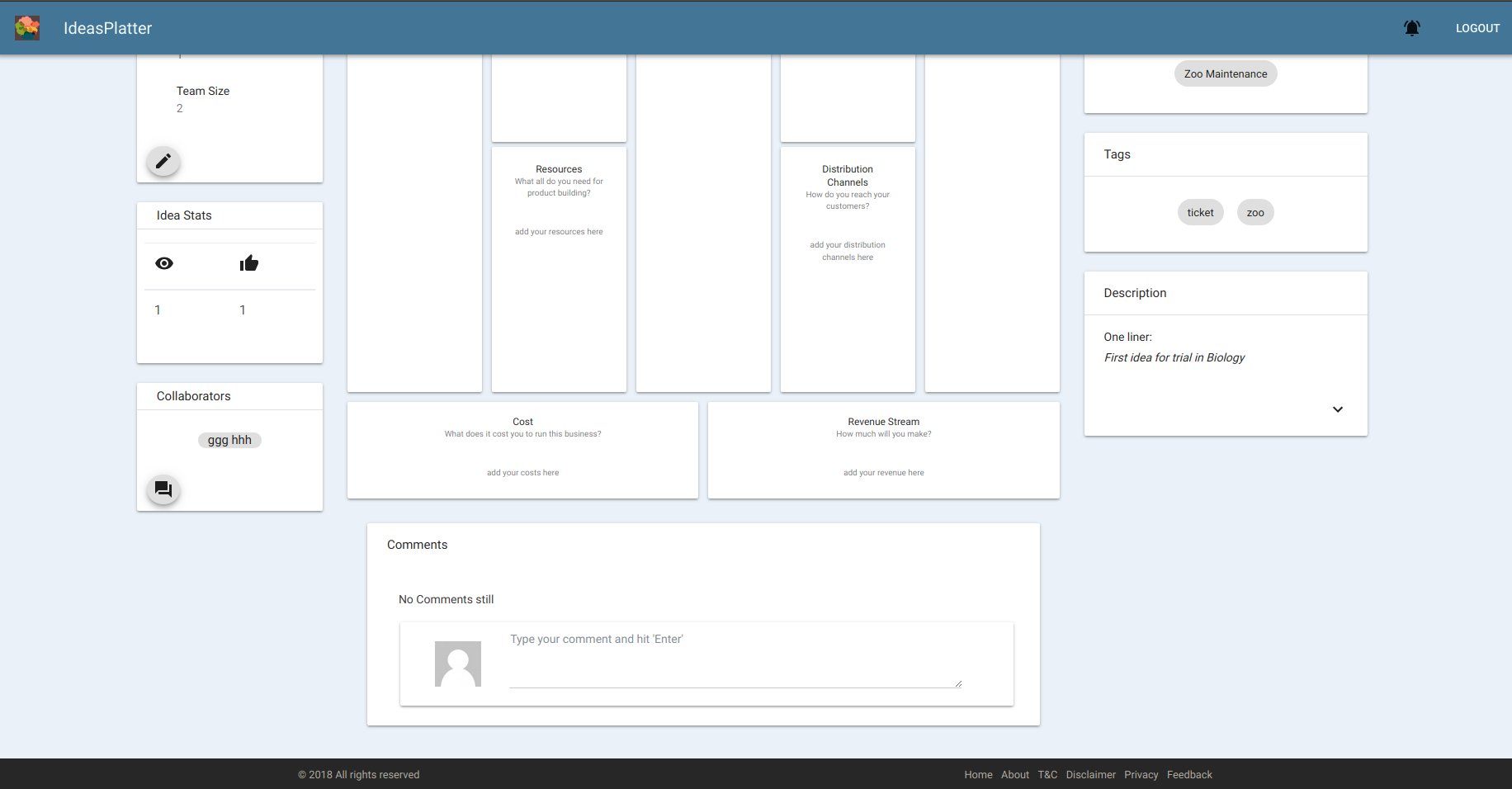The image size is (1512, 789).
Task: Click the eye views icon
Action: click(164, 263)
